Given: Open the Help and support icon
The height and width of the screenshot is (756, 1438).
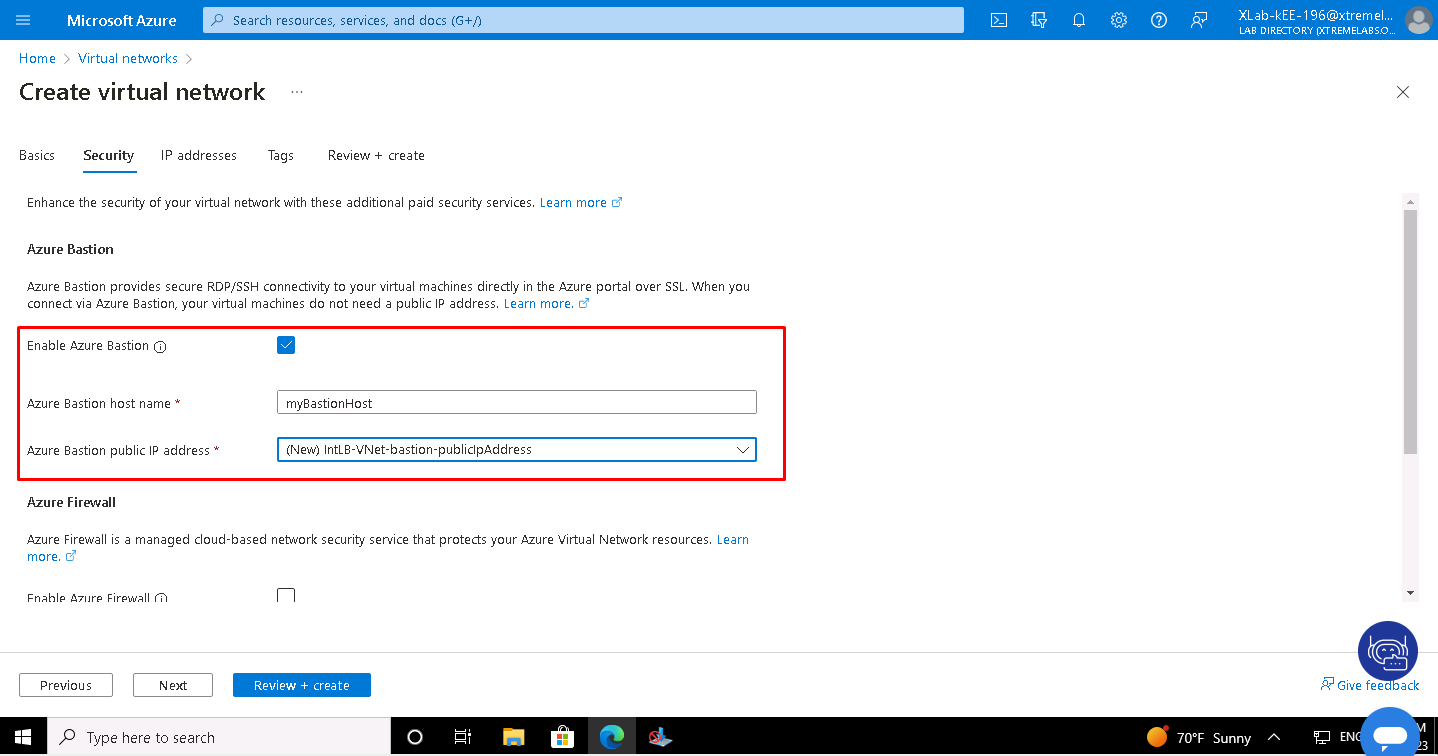Looking at the screenshot, I should pos(1158,19).
